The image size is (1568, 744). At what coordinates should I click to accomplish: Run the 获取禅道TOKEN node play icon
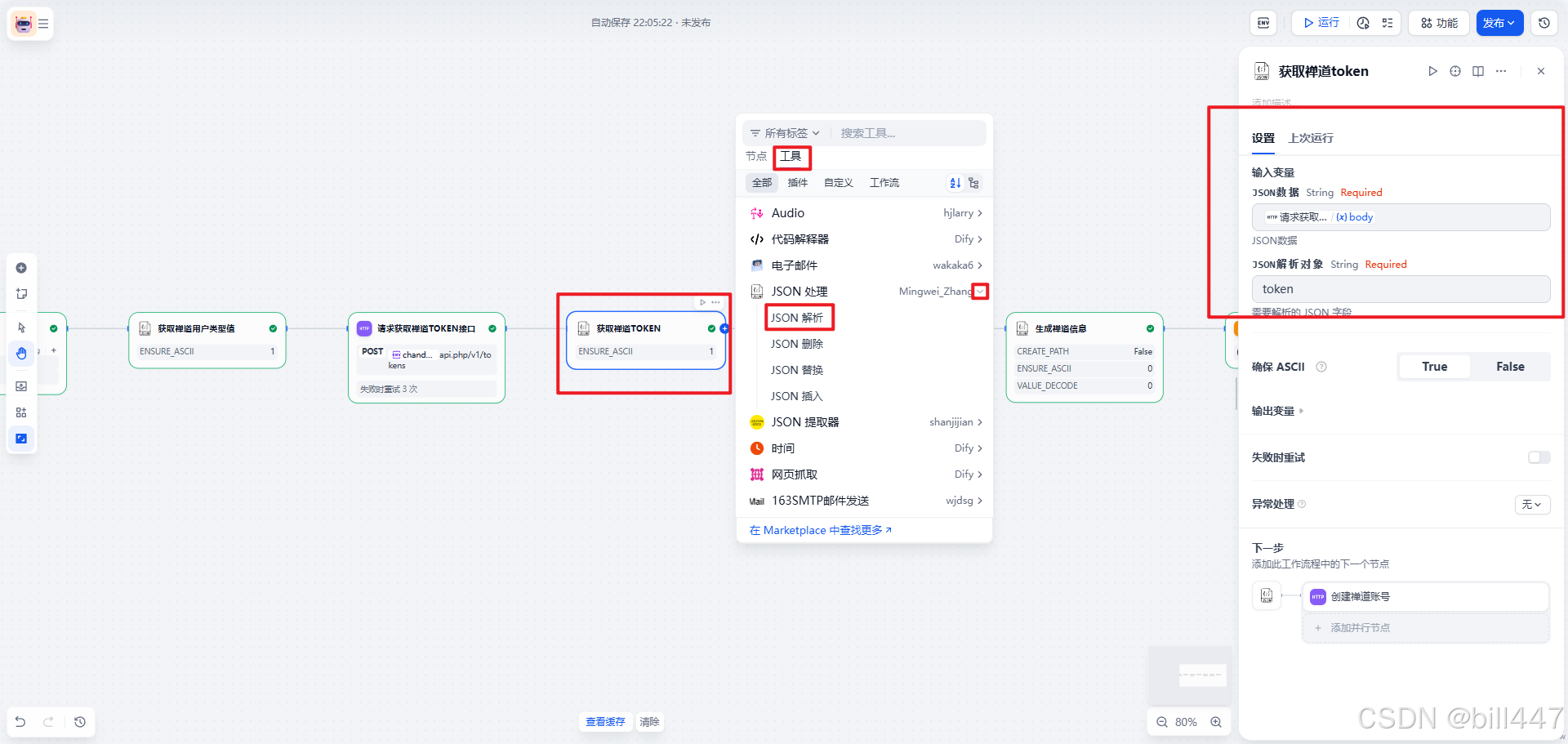[702, 302]
